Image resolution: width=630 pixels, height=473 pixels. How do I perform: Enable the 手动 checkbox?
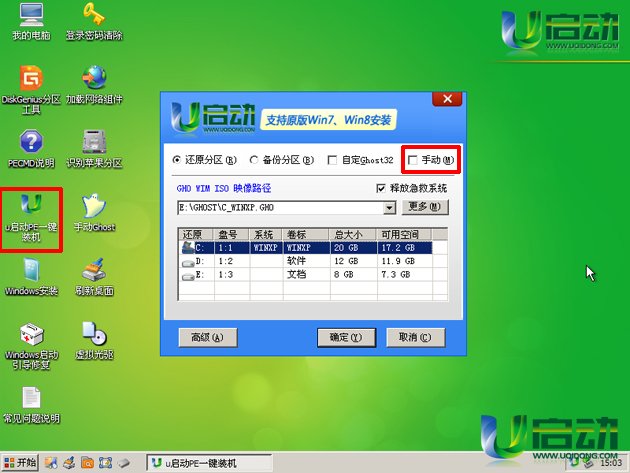(x=414, y=160)
